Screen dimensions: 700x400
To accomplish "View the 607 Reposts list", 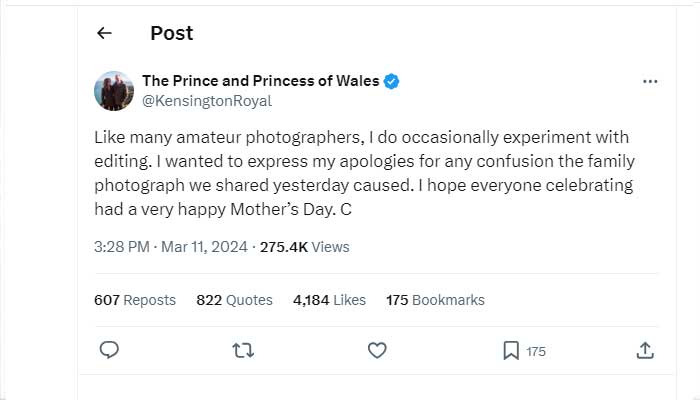I will pyautogui.click(x=134, y=300).
